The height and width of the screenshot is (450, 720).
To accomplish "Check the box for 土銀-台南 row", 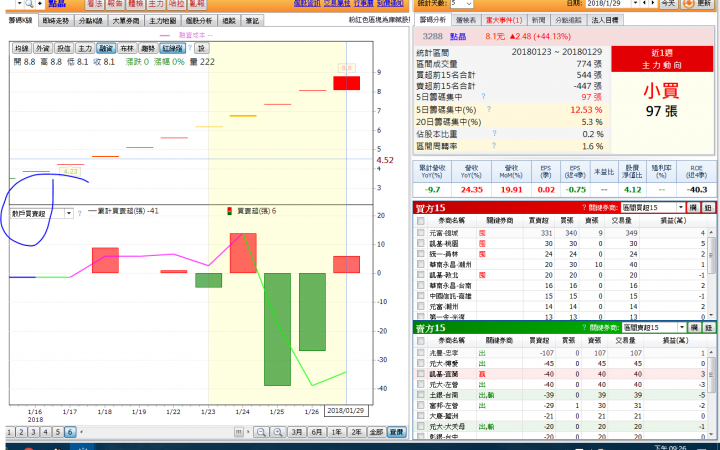I will (420, 394).
